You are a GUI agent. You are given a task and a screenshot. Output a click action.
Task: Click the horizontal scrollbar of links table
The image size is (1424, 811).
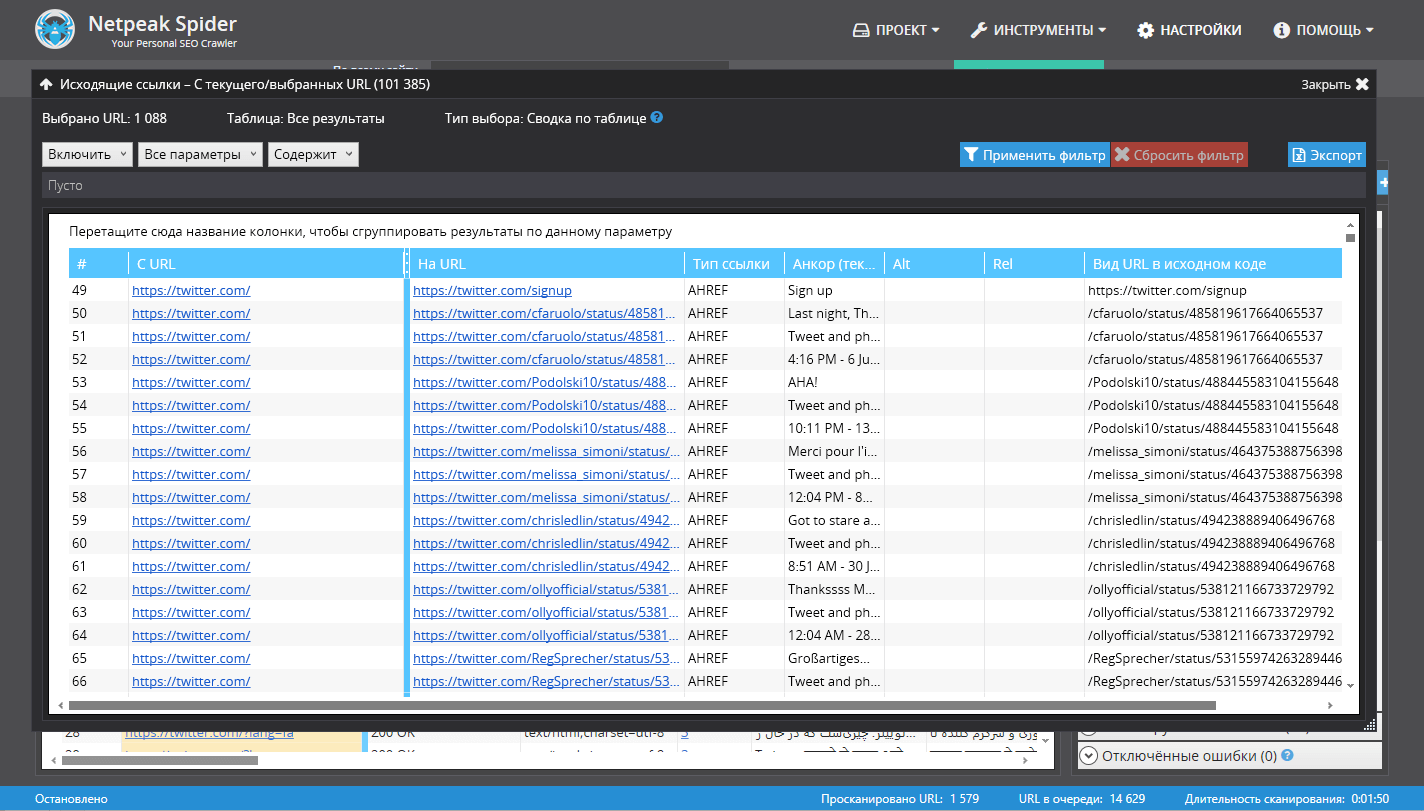point(642,705)
